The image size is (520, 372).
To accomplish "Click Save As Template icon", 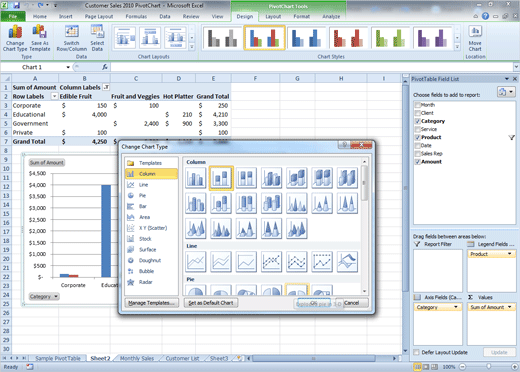I will pyautogui.click(x=40, y=38).
